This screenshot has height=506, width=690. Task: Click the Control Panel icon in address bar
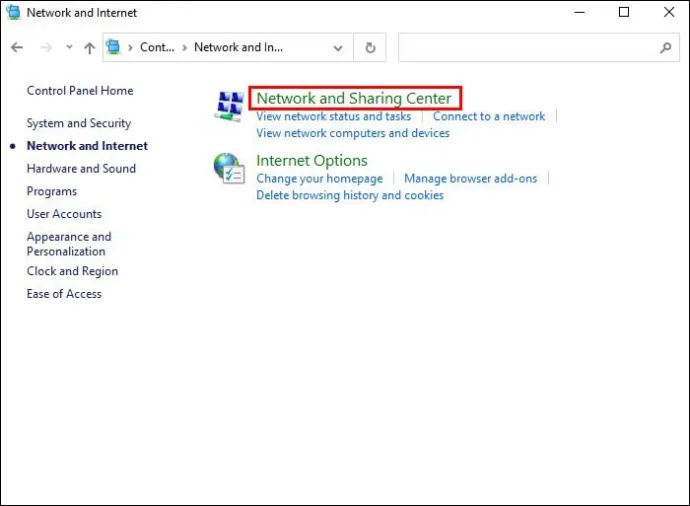[x=114, y=47]
